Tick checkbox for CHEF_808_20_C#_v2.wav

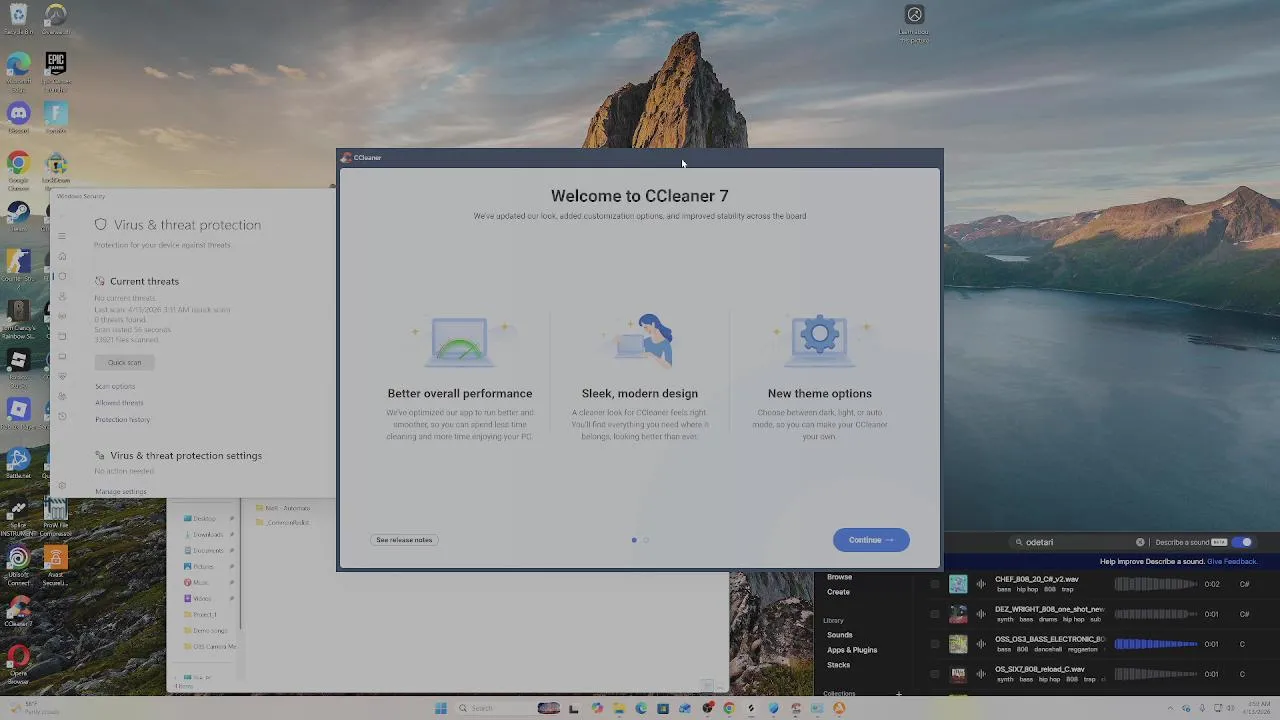click(935, 584)
